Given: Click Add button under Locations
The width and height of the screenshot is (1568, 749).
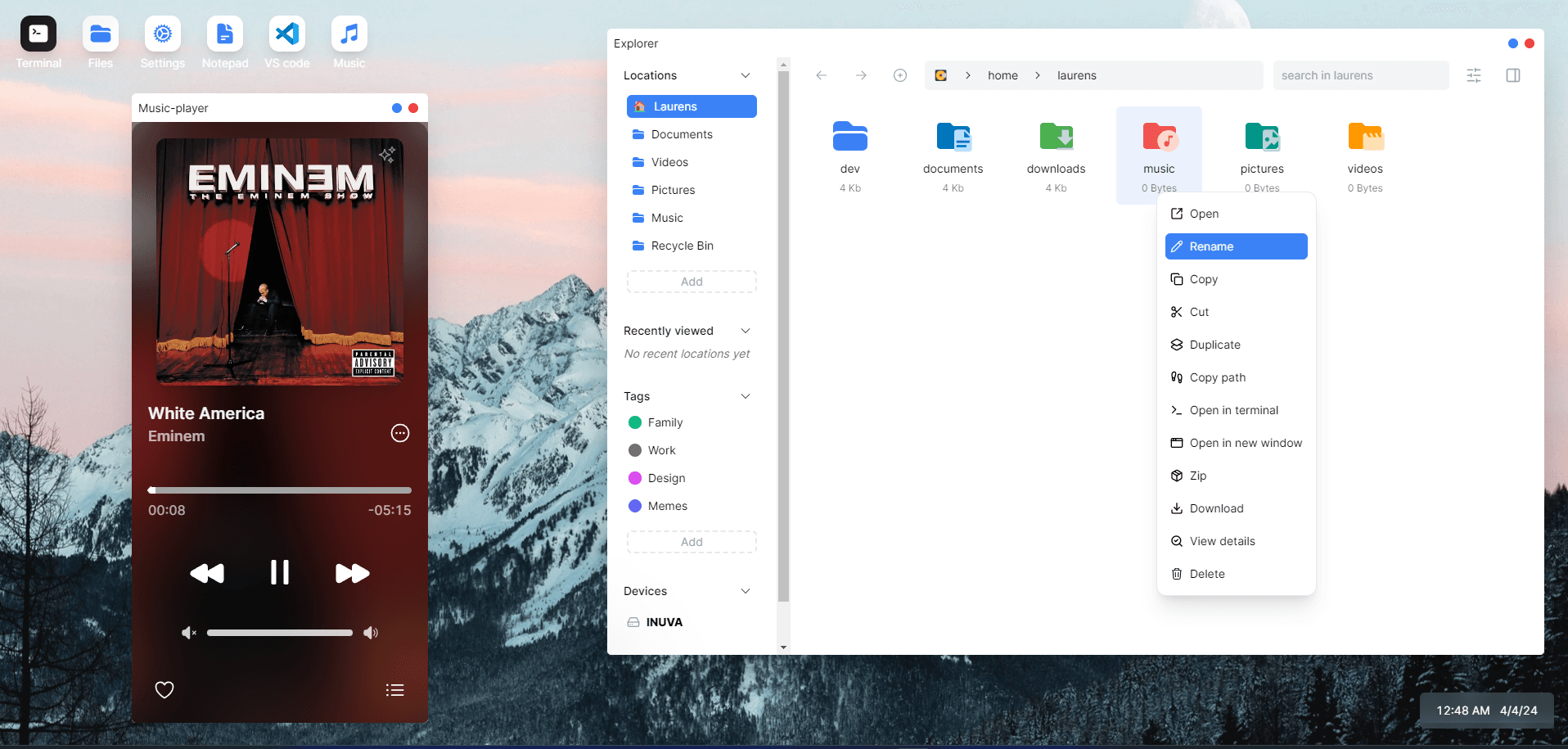Looking at the screenshot, I should 692,282.
